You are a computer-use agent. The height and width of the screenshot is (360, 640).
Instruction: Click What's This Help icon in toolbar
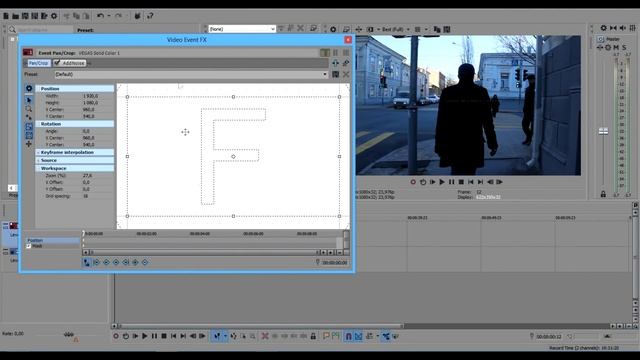(x=150, y=16)
